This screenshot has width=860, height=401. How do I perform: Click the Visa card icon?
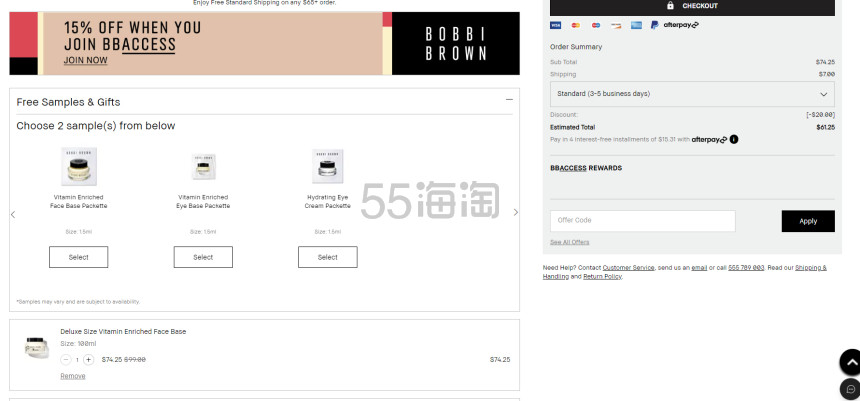click(556, 25)
